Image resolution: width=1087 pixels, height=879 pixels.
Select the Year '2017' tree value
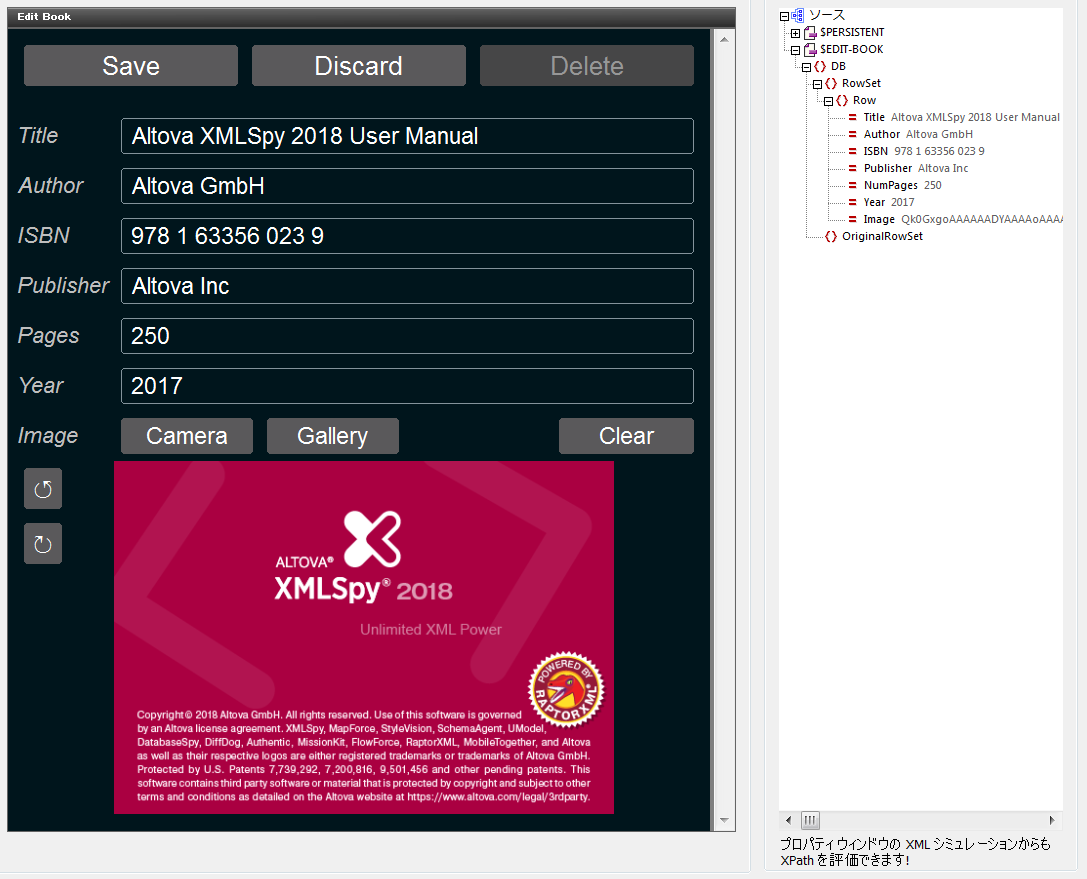point(902,202)
